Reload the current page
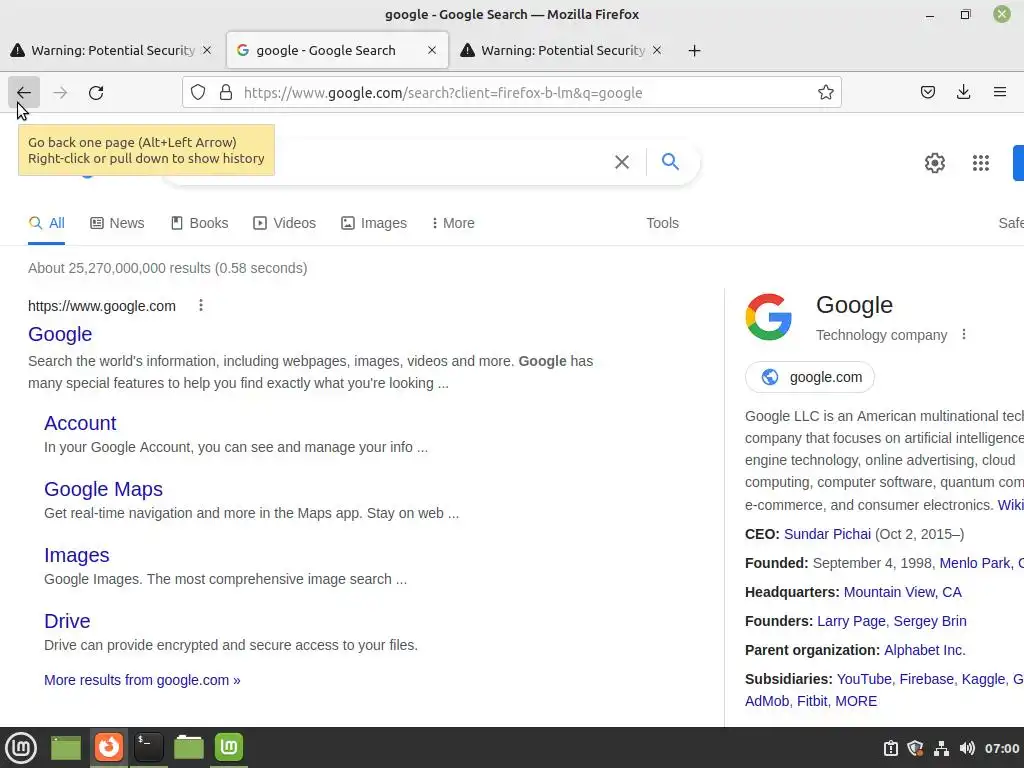 coord(96,93)
